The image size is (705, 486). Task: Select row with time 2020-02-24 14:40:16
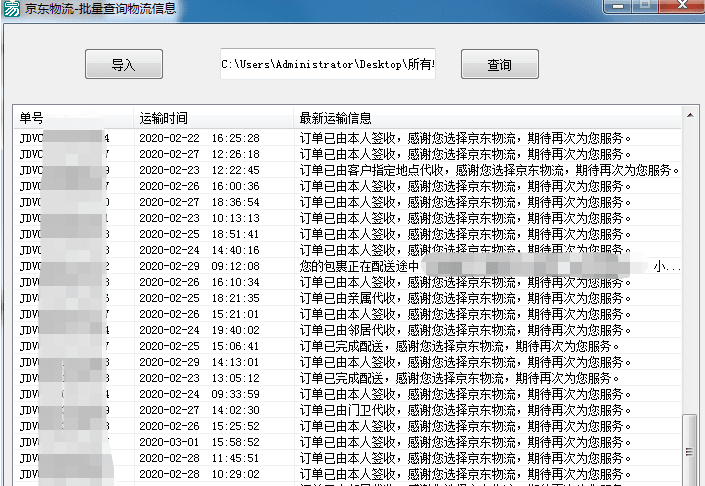pyautogui.click(x=348, y=250)
